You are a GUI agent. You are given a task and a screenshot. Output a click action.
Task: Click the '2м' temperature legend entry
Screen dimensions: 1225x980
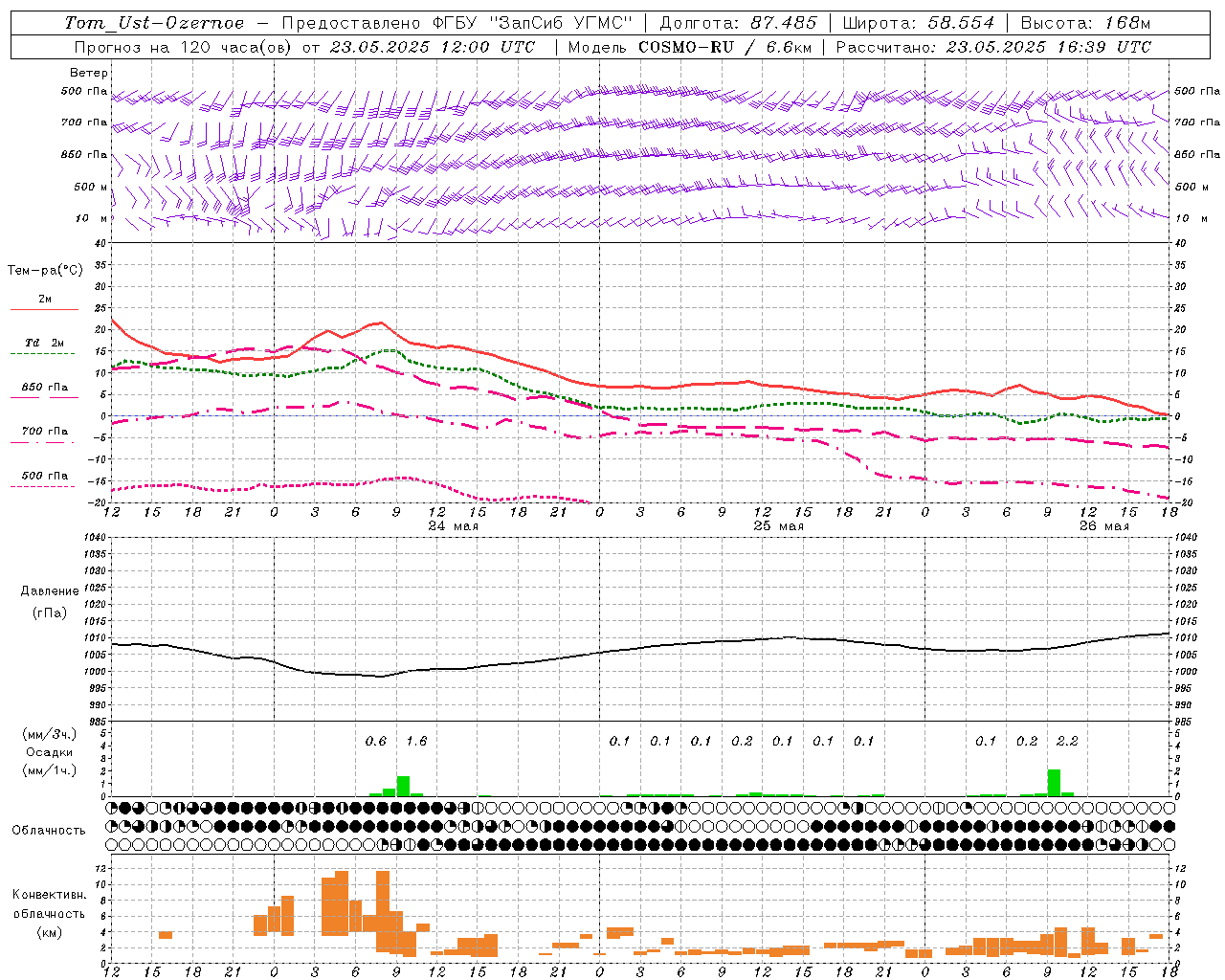45,300
